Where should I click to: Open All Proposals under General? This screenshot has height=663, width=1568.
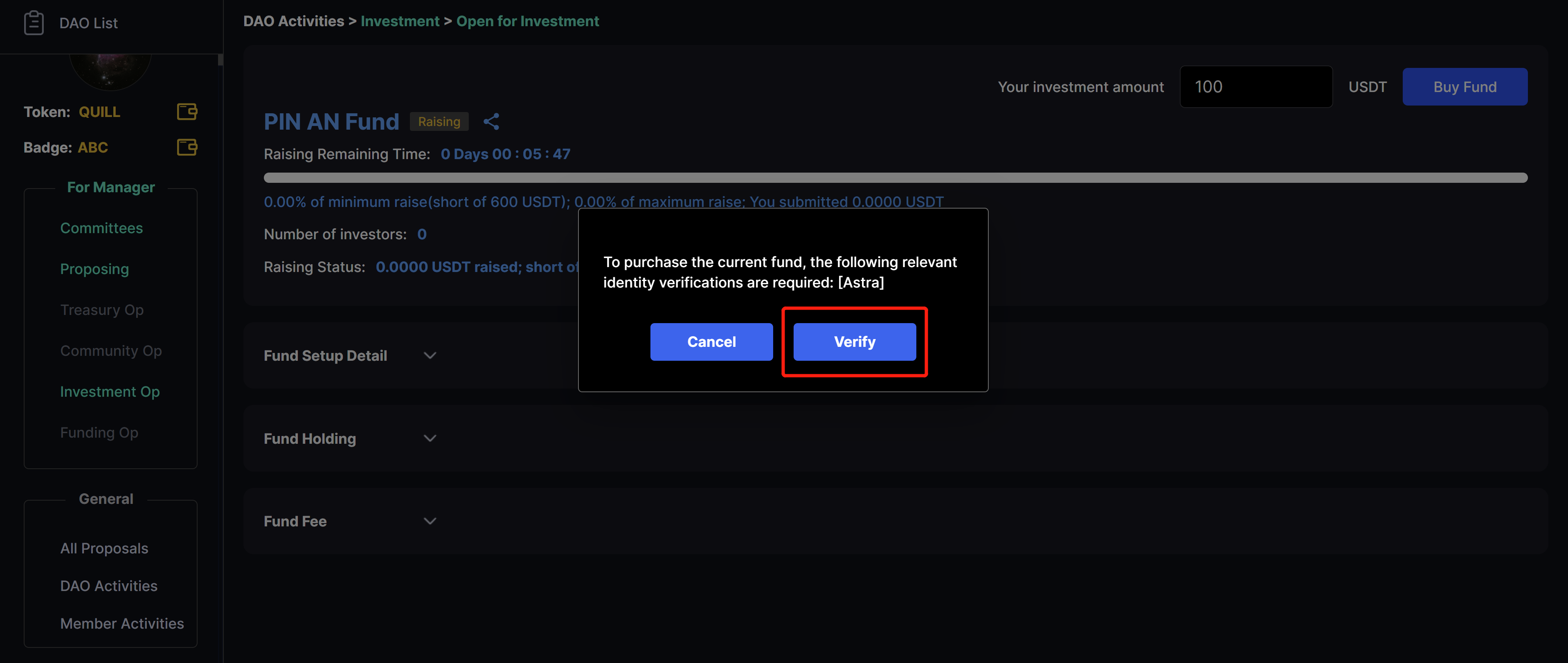click(104, 548)
